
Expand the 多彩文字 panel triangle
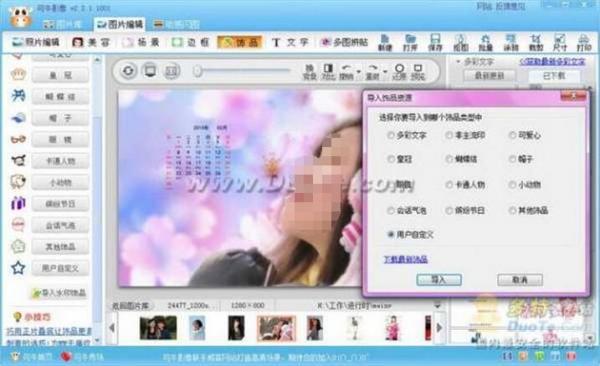(458, 61)
